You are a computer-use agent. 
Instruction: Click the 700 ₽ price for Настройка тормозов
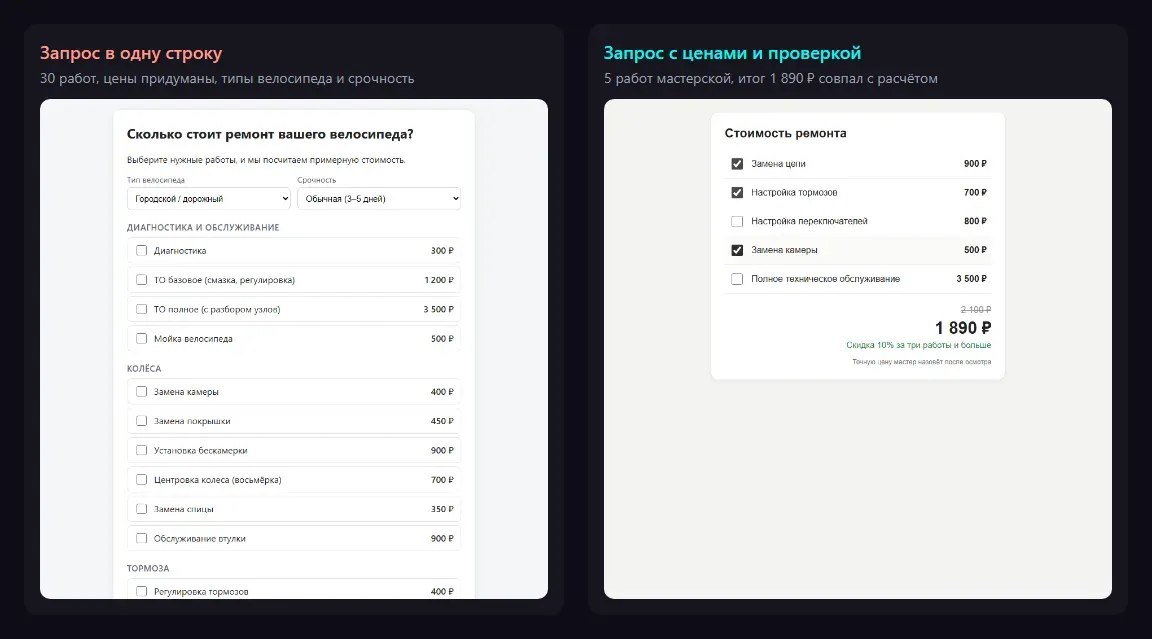pos(976,192)
